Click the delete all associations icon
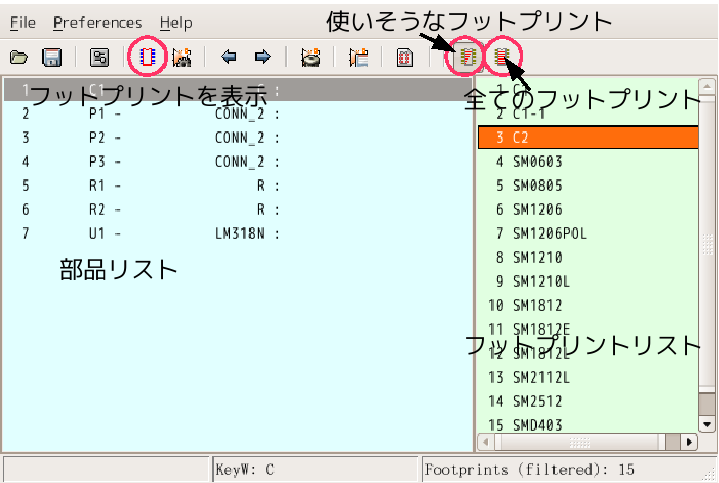719x483 pixels. [x=311, y=58]
